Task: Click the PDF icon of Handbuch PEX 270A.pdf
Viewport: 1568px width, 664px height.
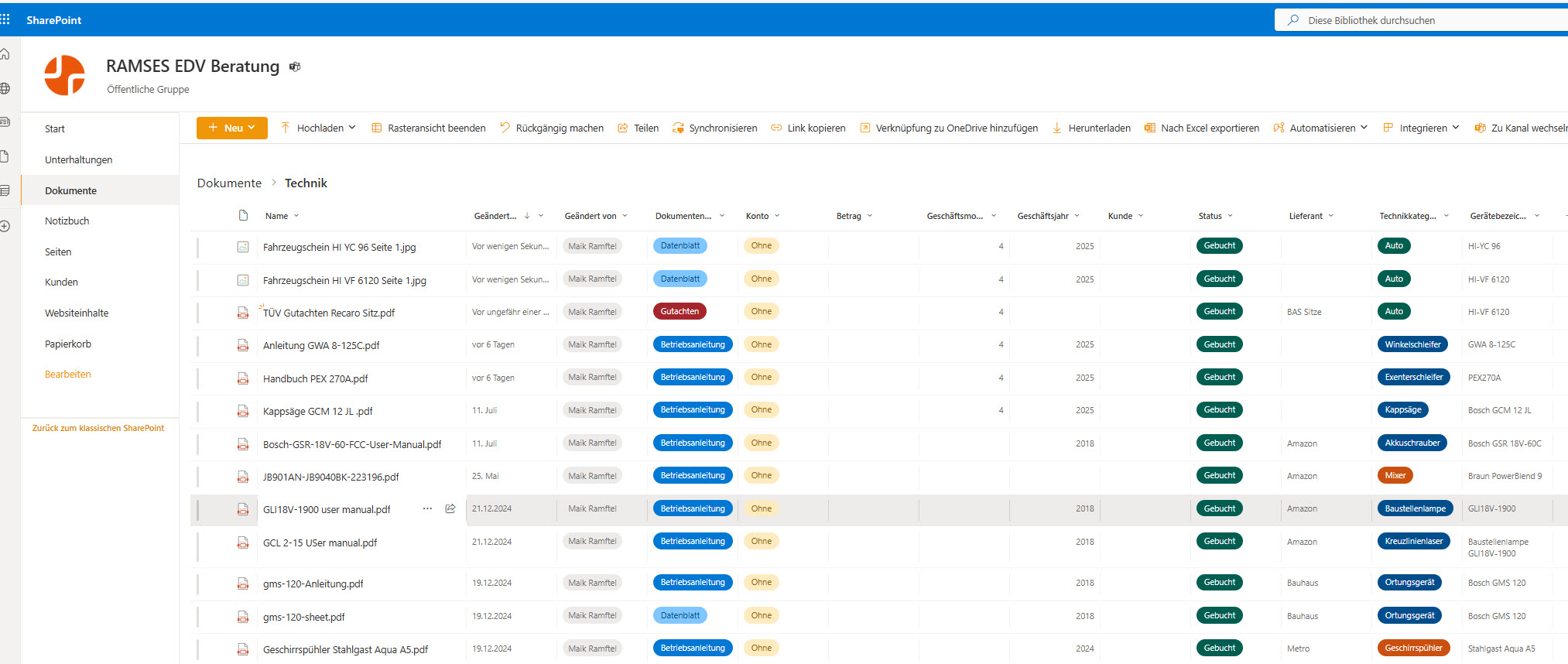Action: pos(243,378)
